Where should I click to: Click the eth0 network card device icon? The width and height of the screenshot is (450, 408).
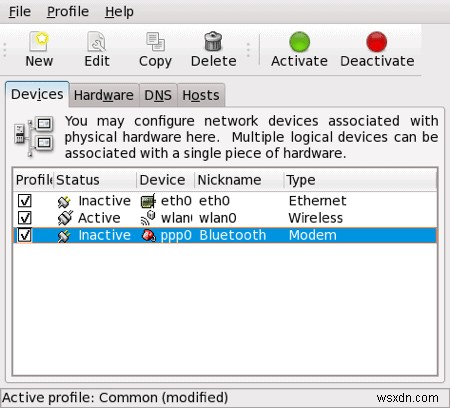(x=148, y=201)
